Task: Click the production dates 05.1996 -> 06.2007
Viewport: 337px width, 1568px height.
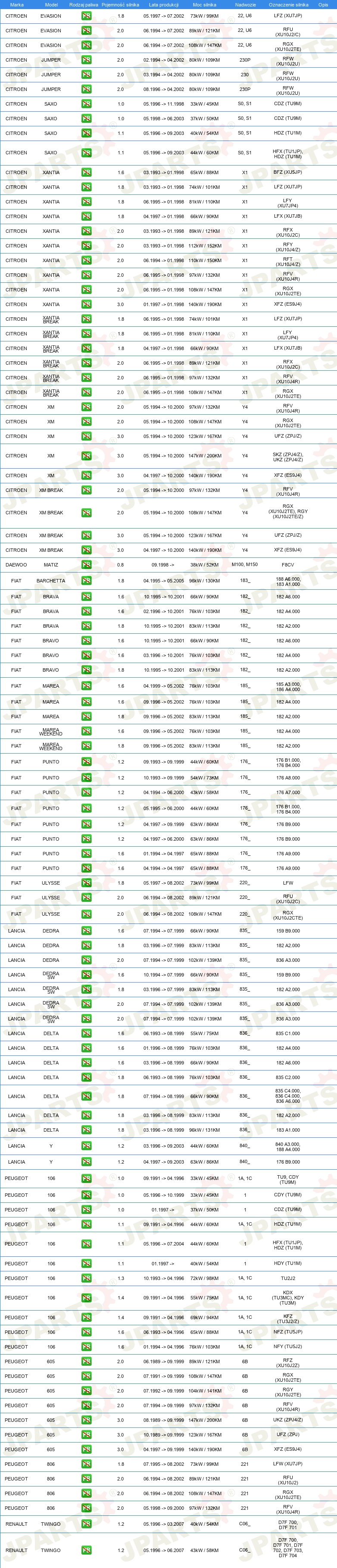Action: pyautogui.click(x=164, y=1550)
